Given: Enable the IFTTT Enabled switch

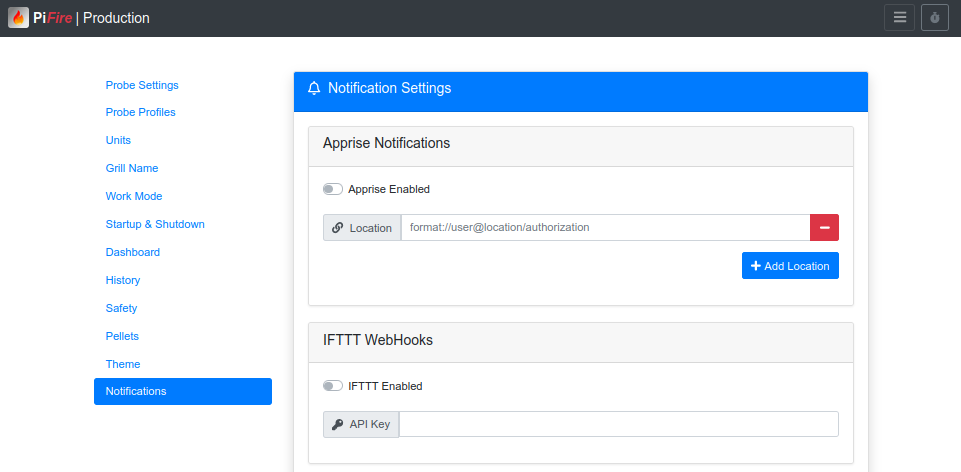Looking at the screenshot, I should click(333, 386).
